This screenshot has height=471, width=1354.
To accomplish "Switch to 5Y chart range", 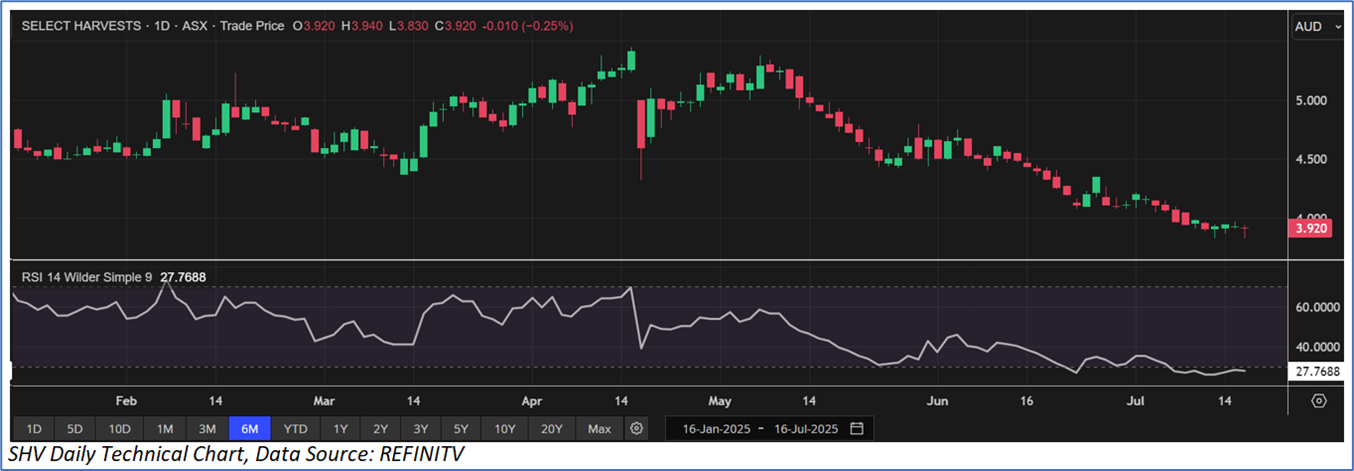I will tap(459, 429).
